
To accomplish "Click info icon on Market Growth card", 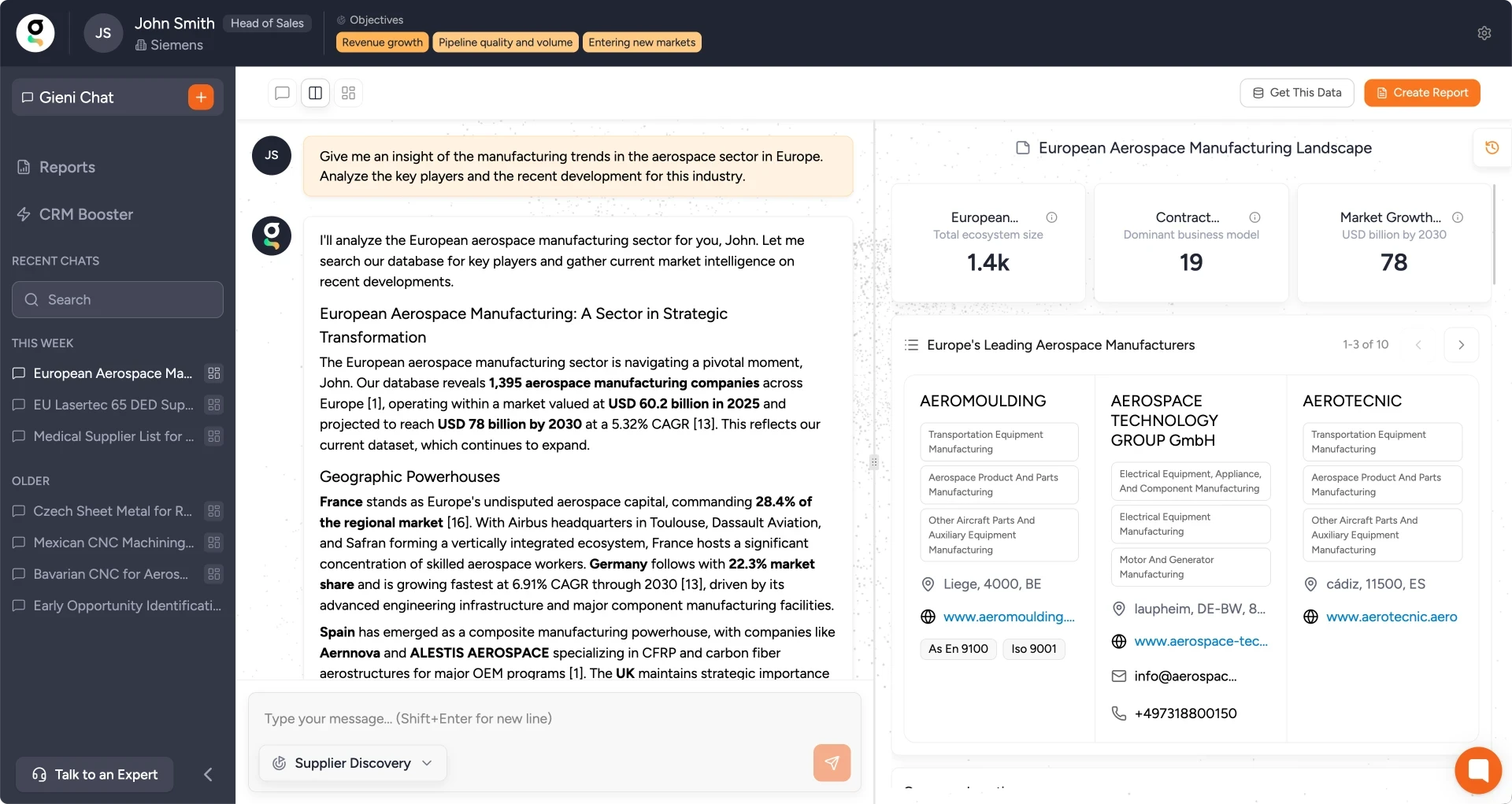I will click(x=1458, y=217).
